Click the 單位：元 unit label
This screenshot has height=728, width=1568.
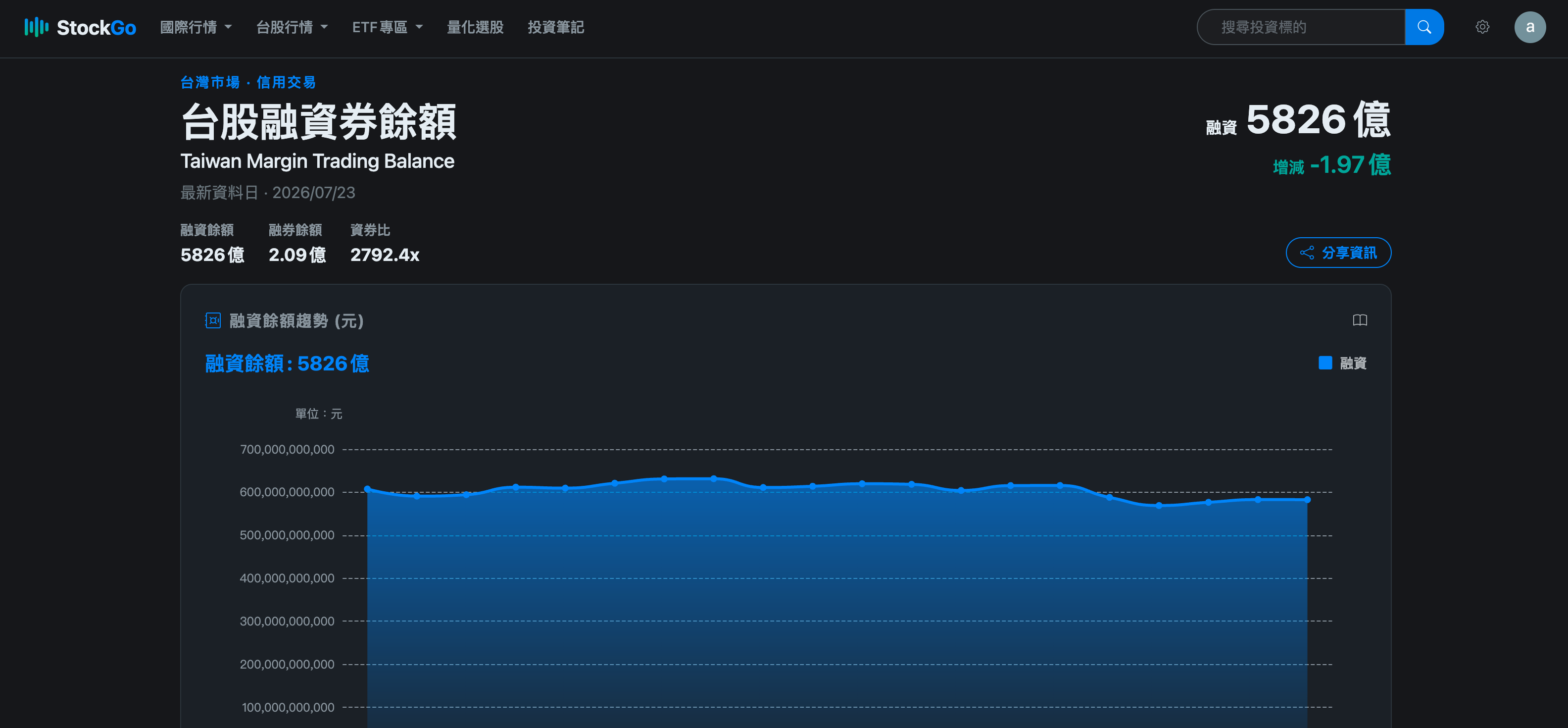[x=318, y=414]
